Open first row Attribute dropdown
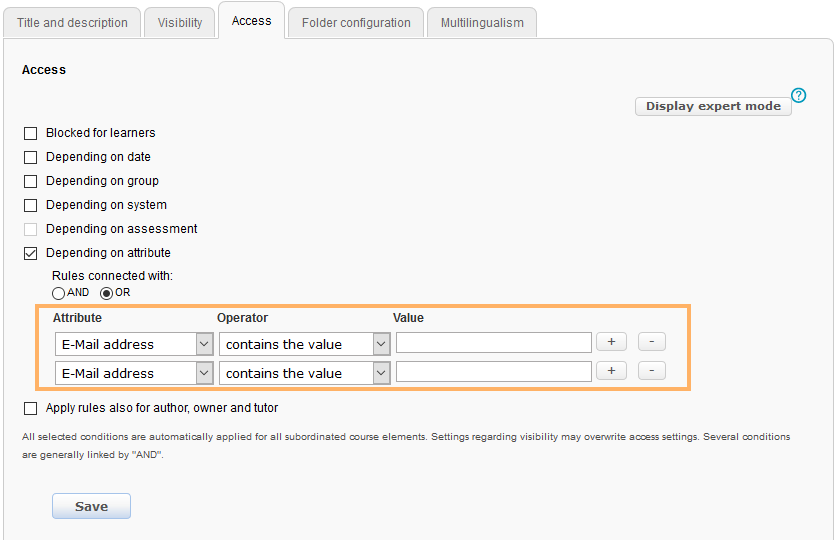 point(134,344)
